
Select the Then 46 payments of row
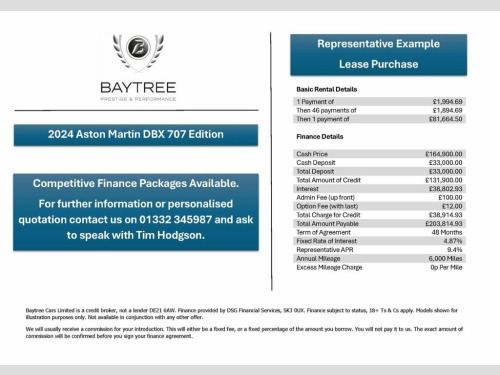[x=379, y=110]
